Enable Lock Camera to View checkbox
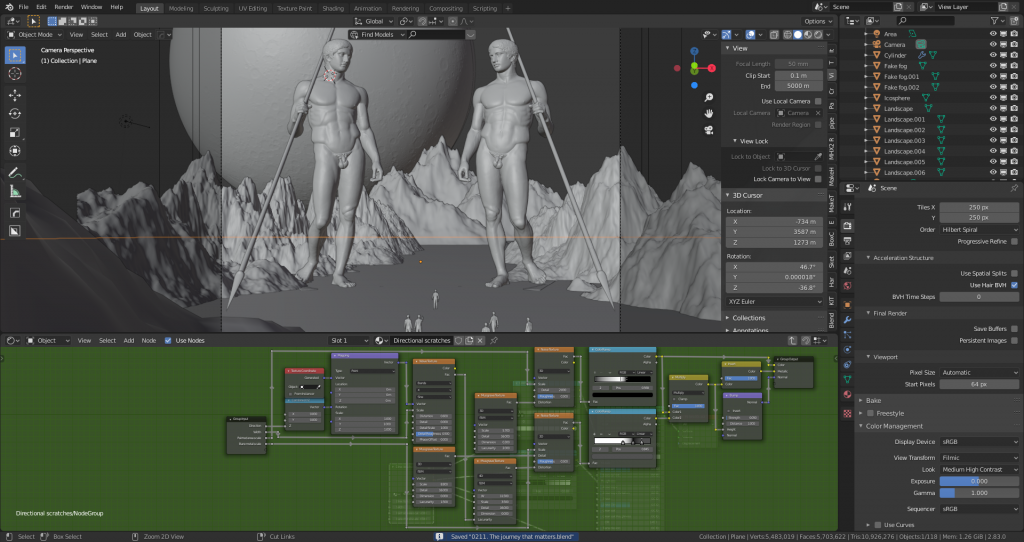The height and width of the screenshot is (542, 1024). tap(818, 179)
